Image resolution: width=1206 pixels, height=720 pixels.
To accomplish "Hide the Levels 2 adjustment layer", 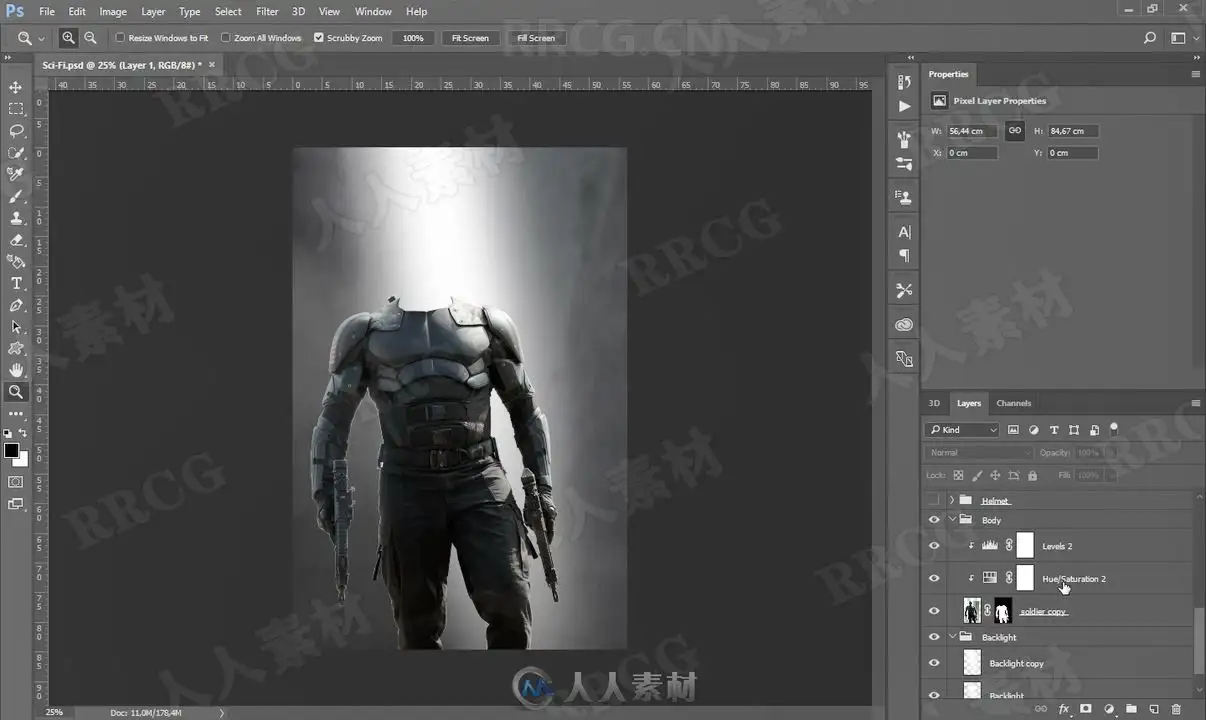I will point(934,546).
